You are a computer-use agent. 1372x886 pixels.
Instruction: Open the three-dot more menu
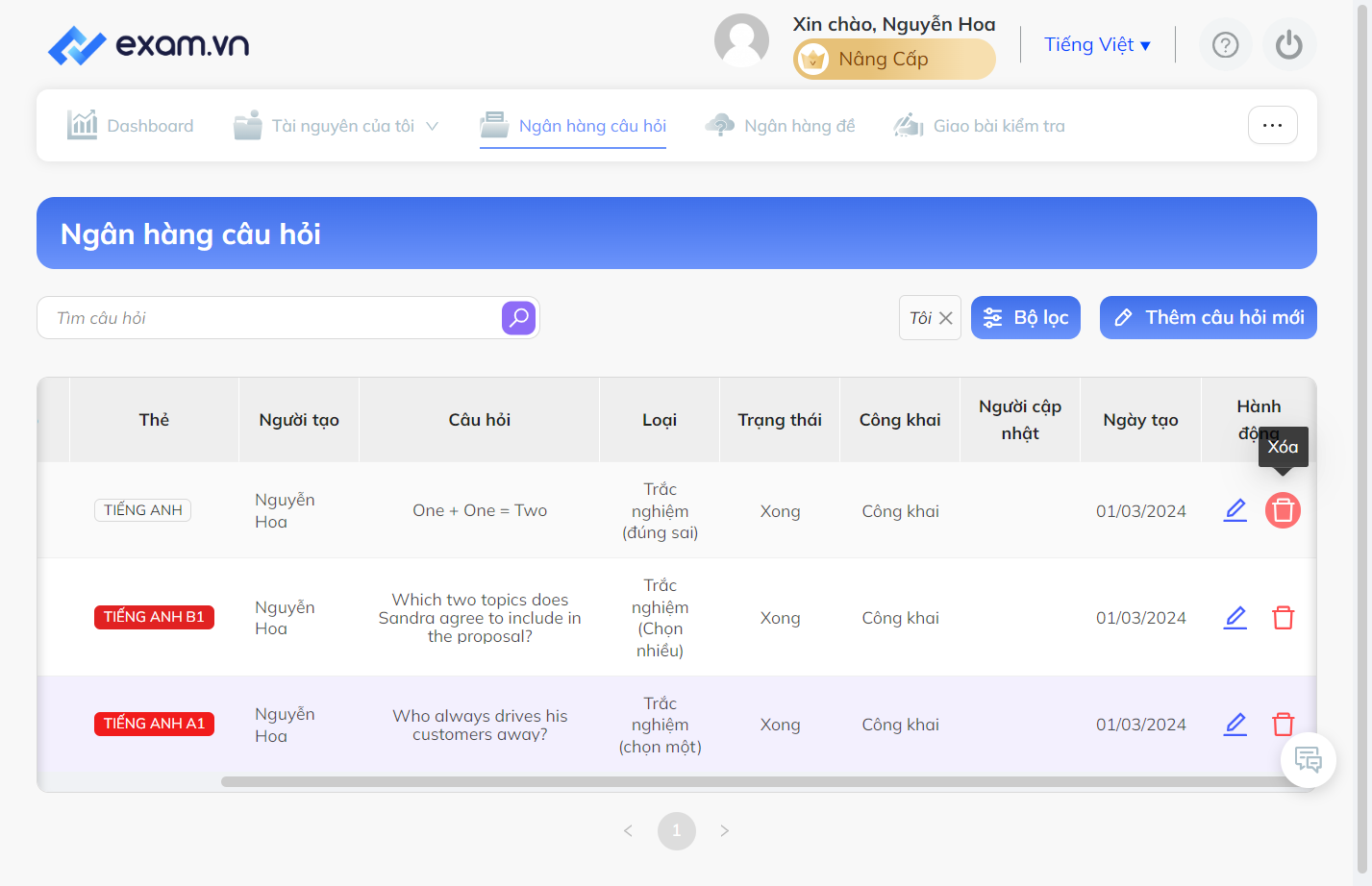(x=1272, y=125)
